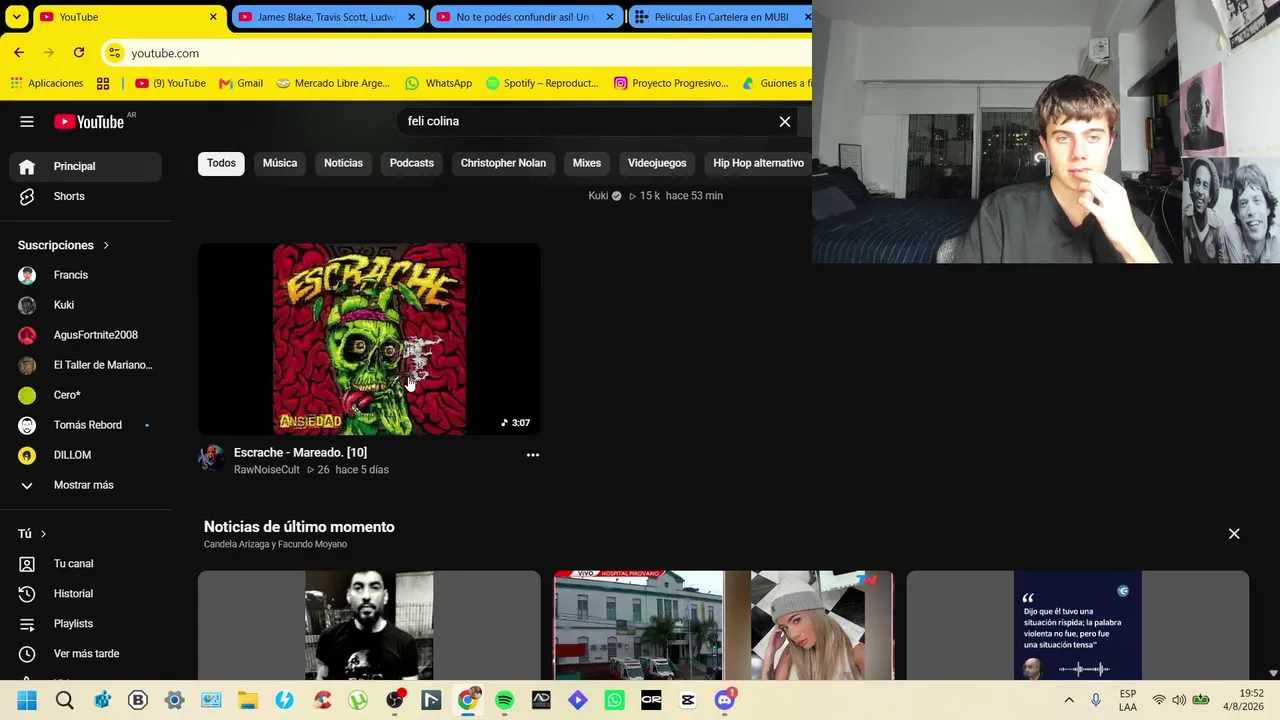Open Francis subscription channel

85,275
